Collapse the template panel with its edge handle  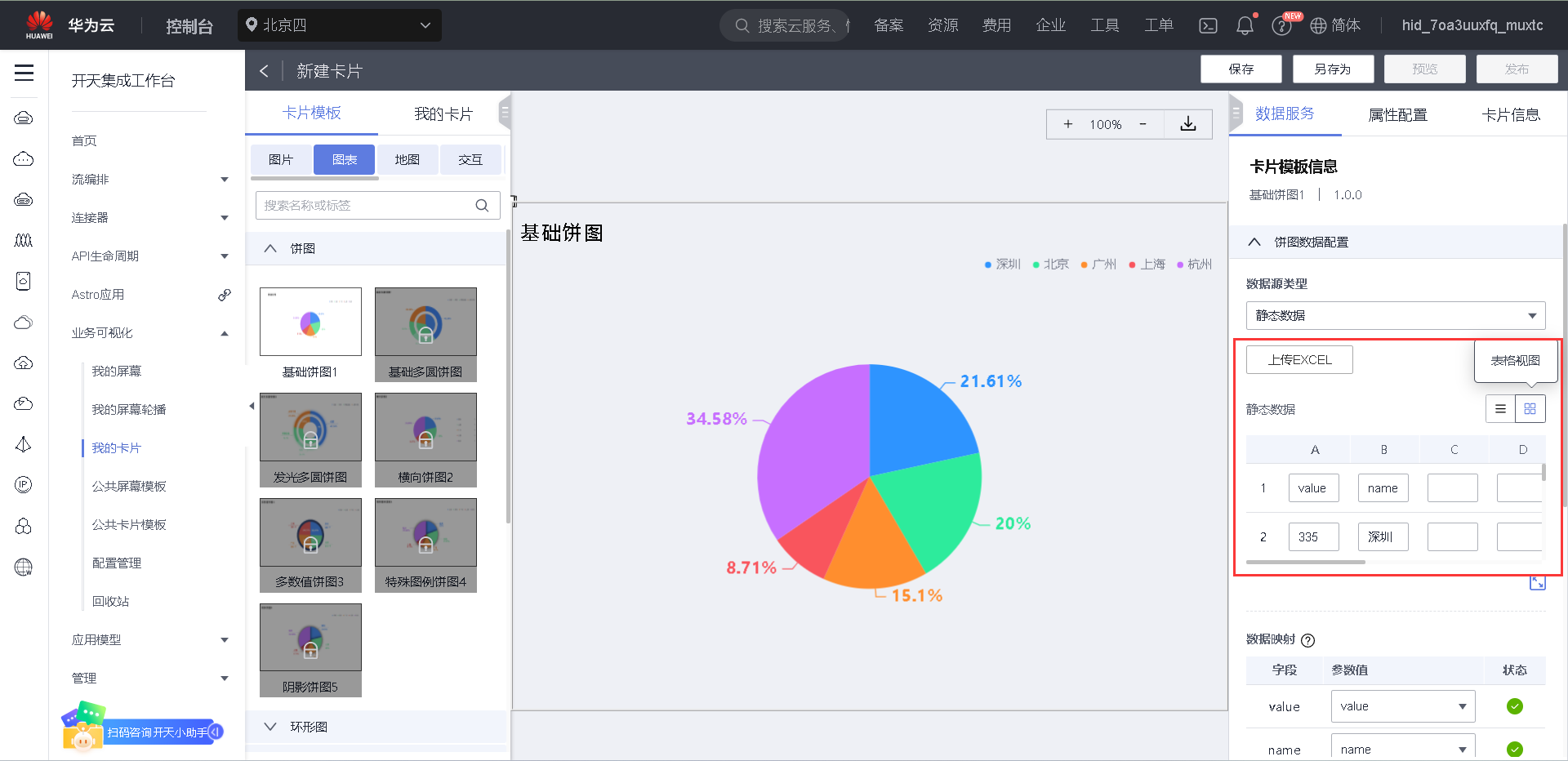coord(505,113)
